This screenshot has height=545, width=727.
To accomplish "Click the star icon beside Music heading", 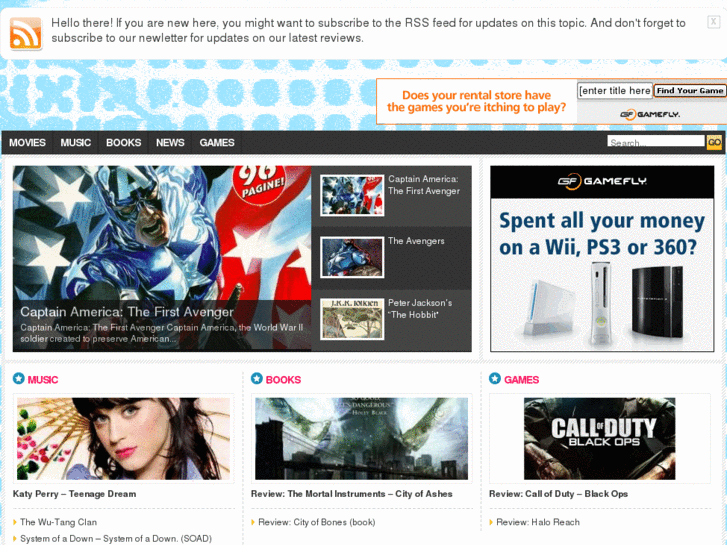I will coord(19,378).
